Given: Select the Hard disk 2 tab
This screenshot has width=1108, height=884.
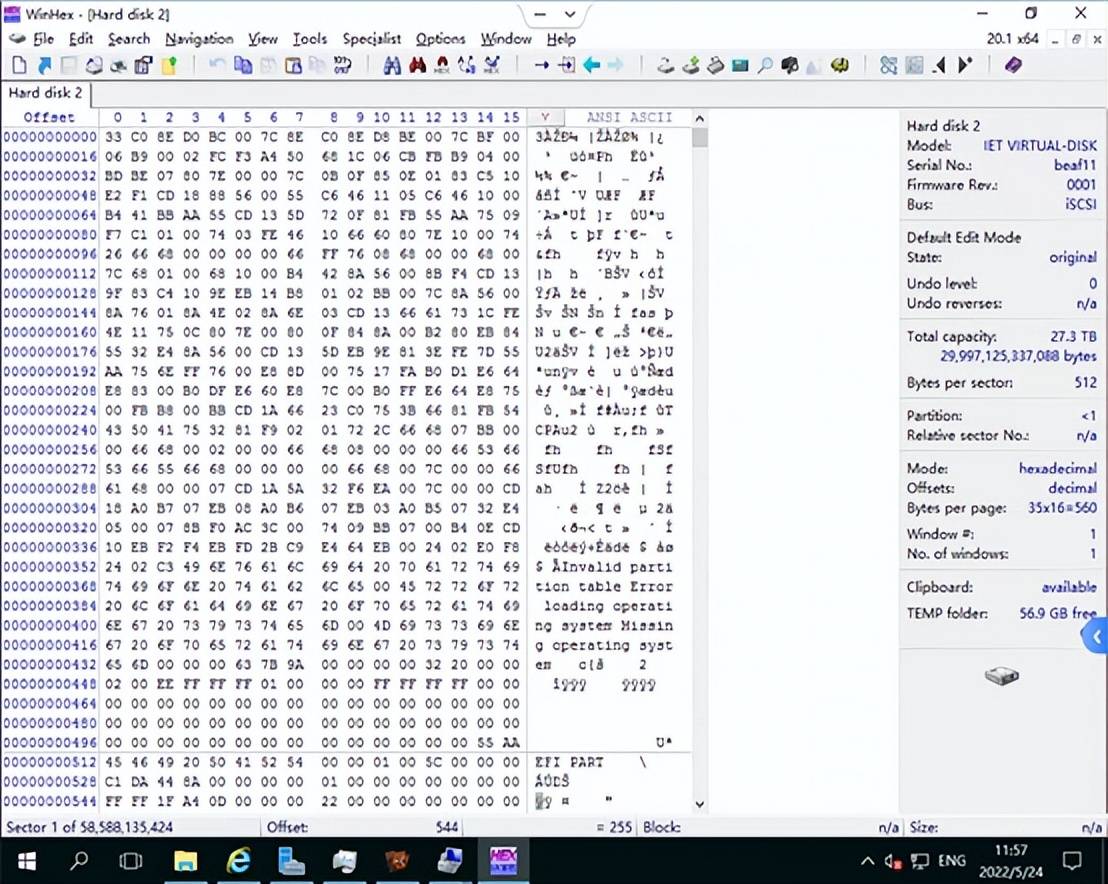Looking at the screenshot, I should tap(45, 93).
